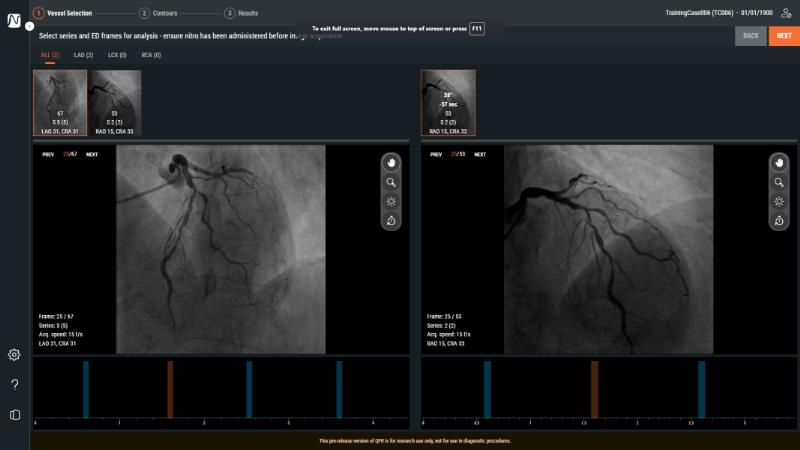Advance to NEXT frame in right viewer
The height and width of the screenshot is (450, 800).
(x=480, y=155)
